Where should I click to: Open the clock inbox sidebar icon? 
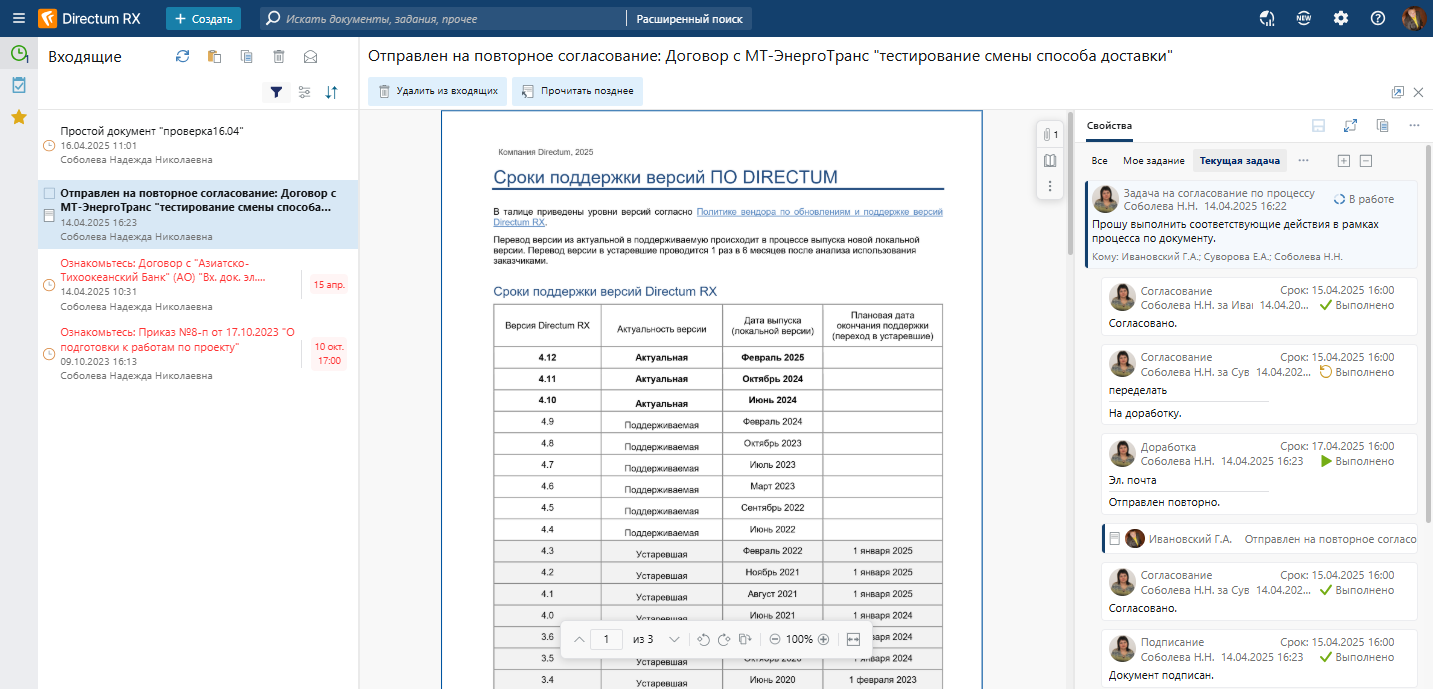point(18,54)
